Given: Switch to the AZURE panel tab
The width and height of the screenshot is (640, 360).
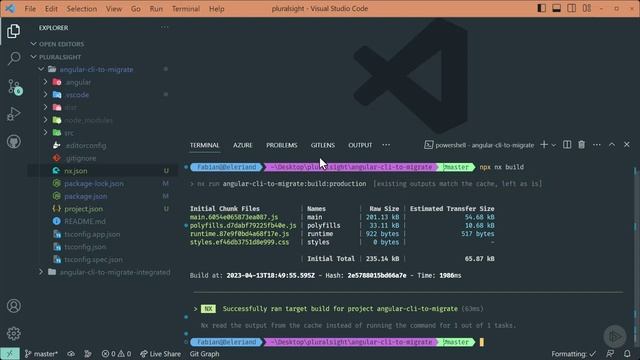Looking at the screenshot, I should (x=242, y=145).
